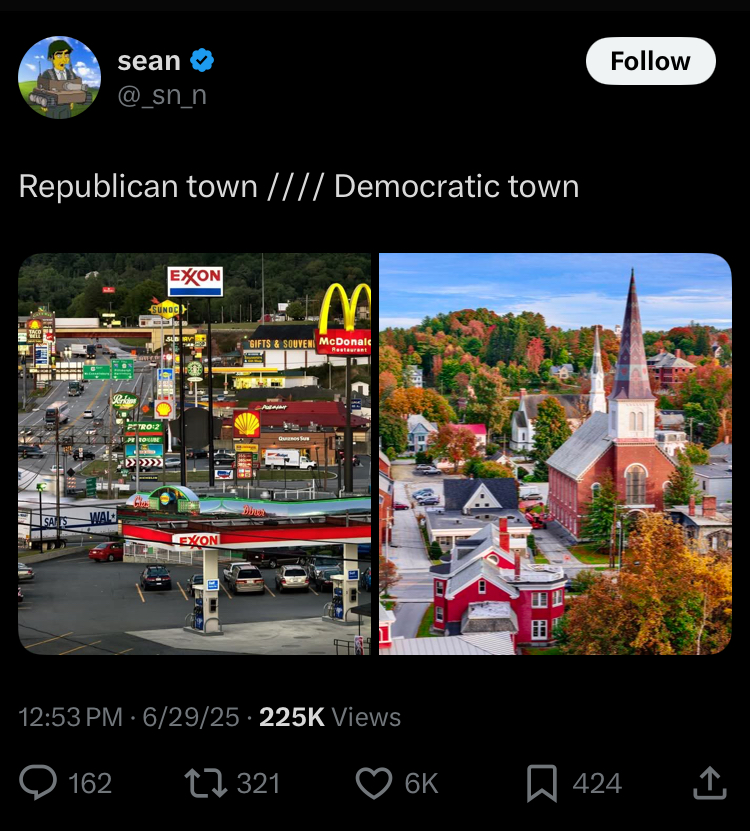Viewport: 750px width, 831px height.
Task: Click the 6/29/25 post date
Action: 191,717
